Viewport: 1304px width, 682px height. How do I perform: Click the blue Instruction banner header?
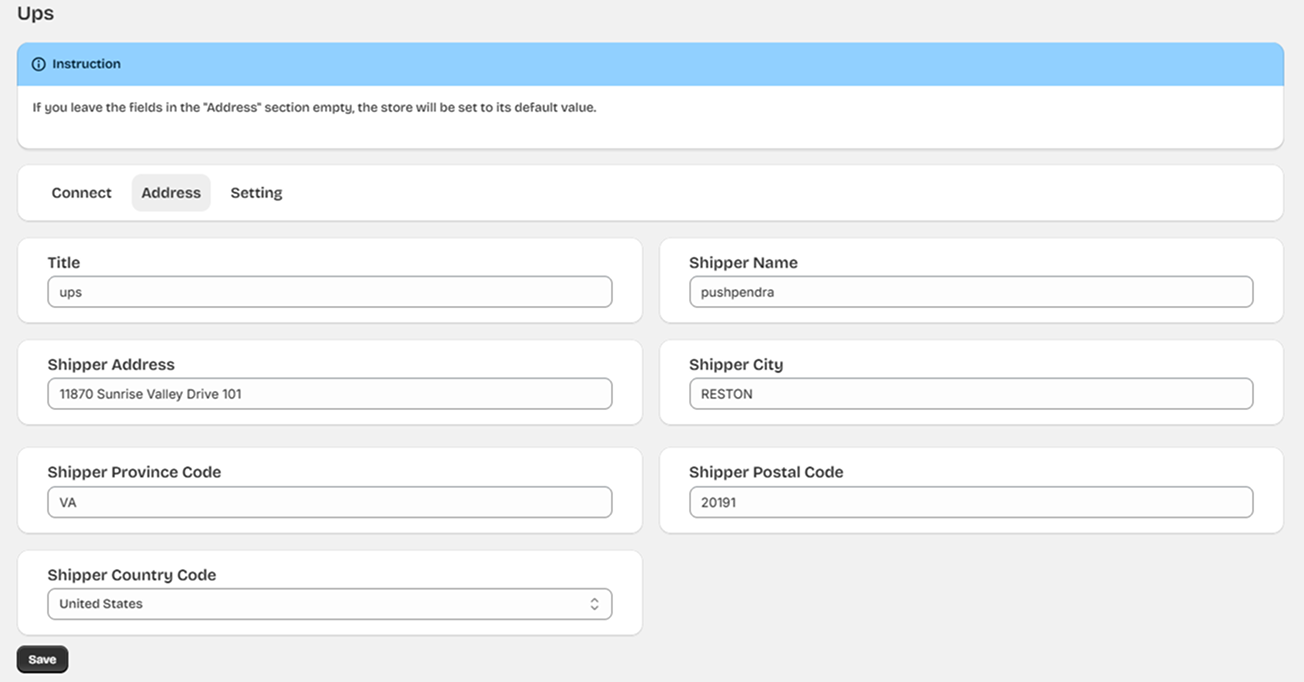click(x=650, y=64)
